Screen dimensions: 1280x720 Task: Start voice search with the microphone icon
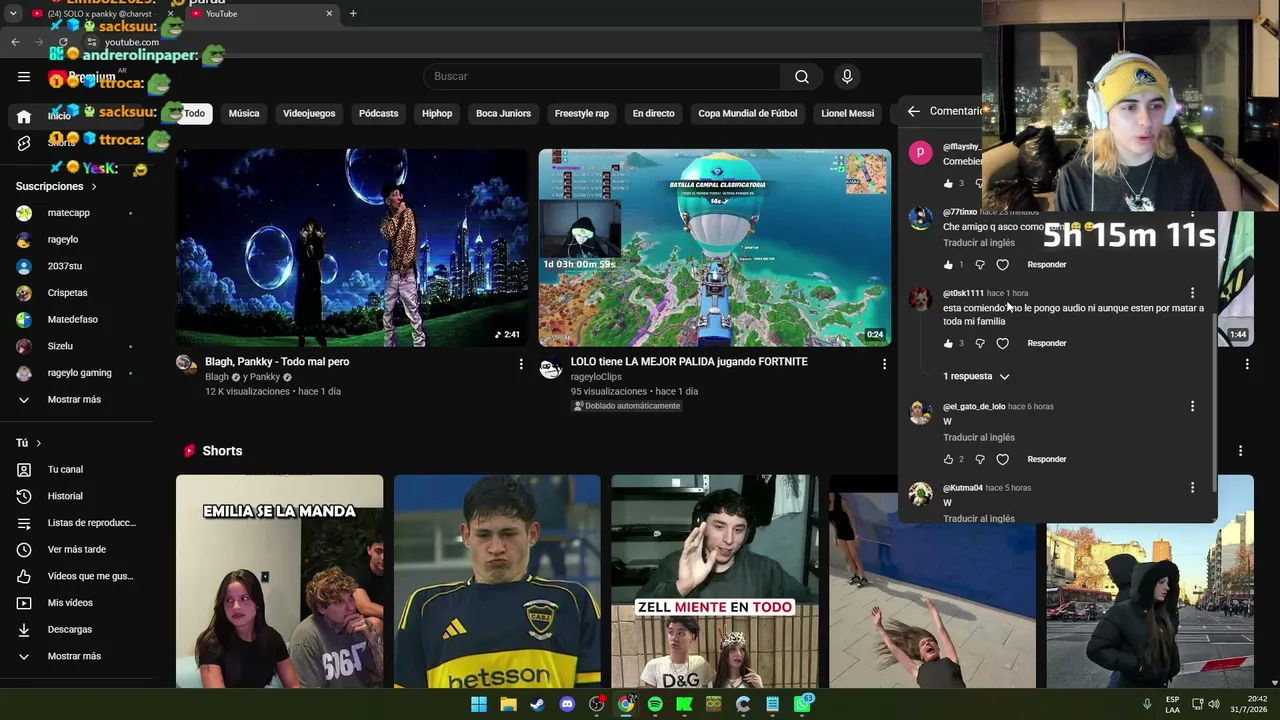point(847,77)
